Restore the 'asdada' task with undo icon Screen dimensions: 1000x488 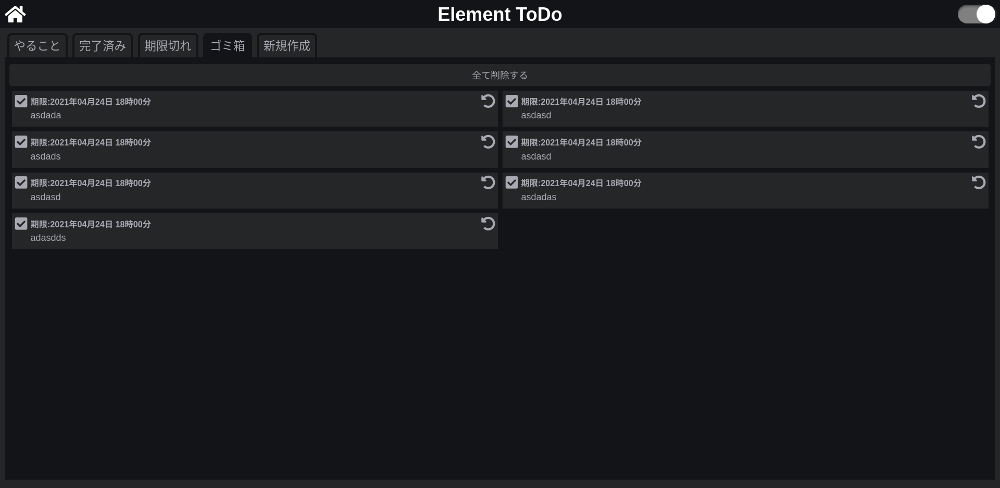coord(488,101)
